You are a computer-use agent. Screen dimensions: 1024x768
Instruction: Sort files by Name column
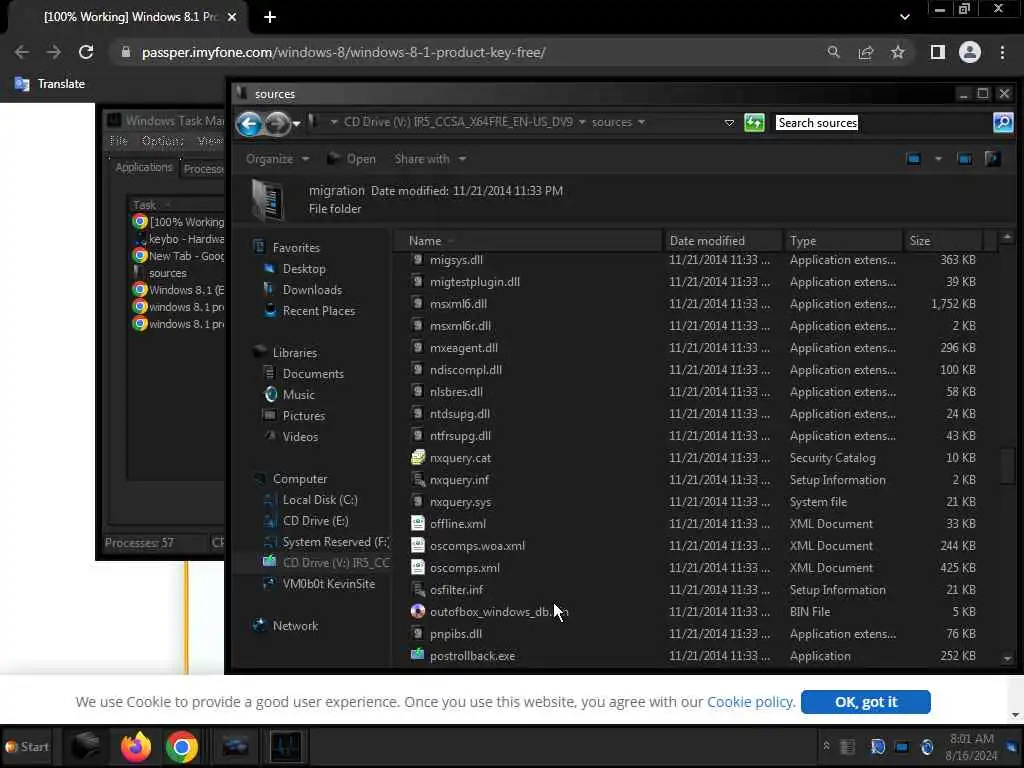coord(529,241)
